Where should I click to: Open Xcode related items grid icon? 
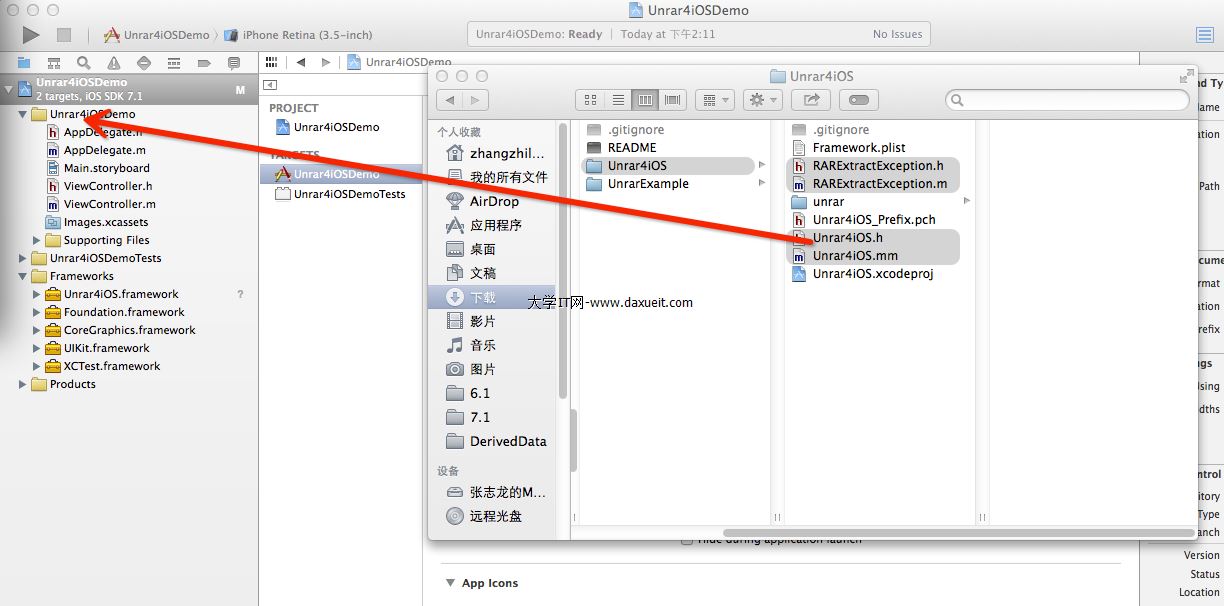click(x=270, y=62)
